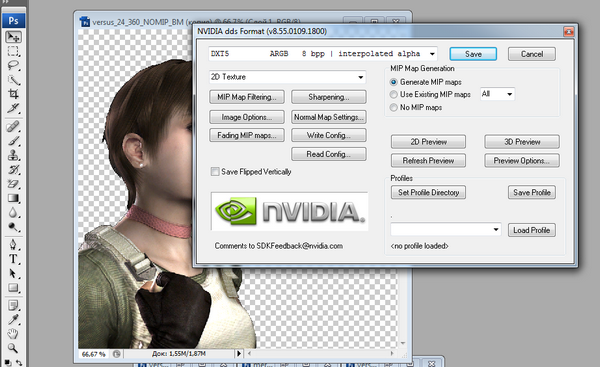The height and width of the screenshot is (367, 600).
Task: Select the Dodge tool
Action: click(13, 227)
